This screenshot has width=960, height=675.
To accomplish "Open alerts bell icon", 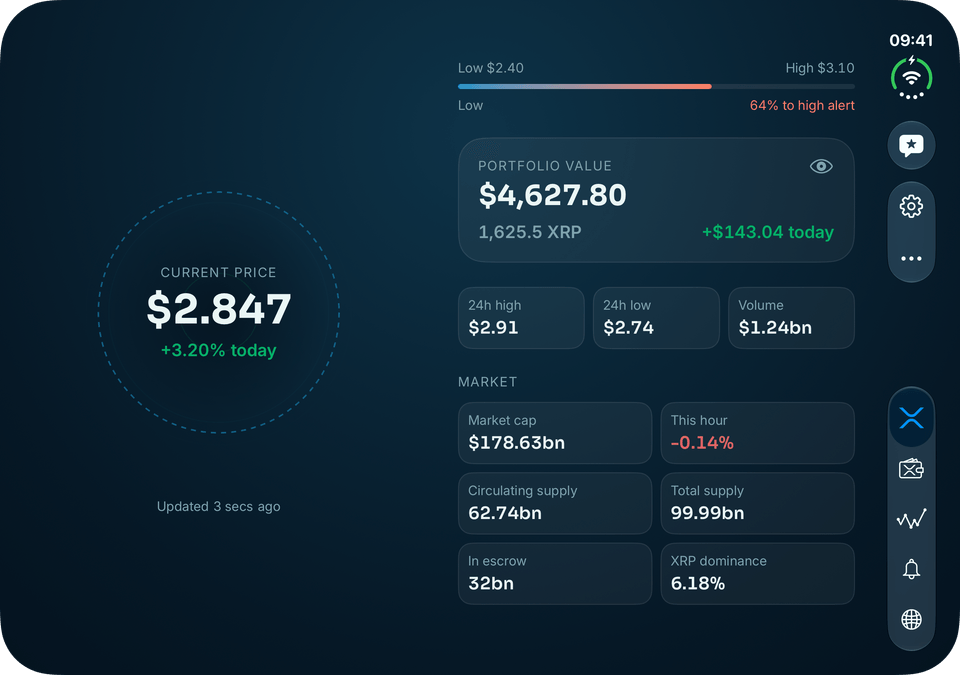I will (911, 569).
